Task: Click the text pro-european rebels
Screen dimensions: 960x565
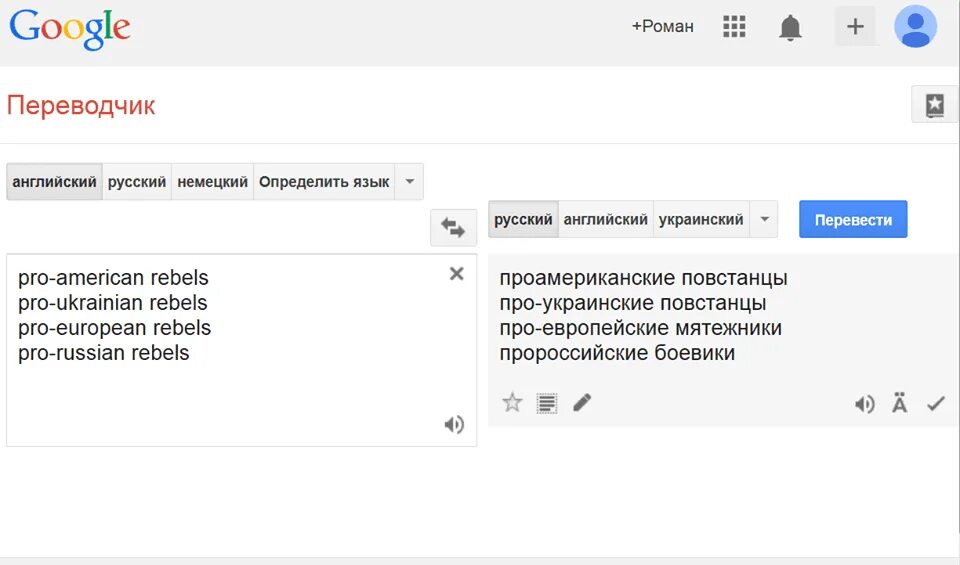Action: (114, 328)
